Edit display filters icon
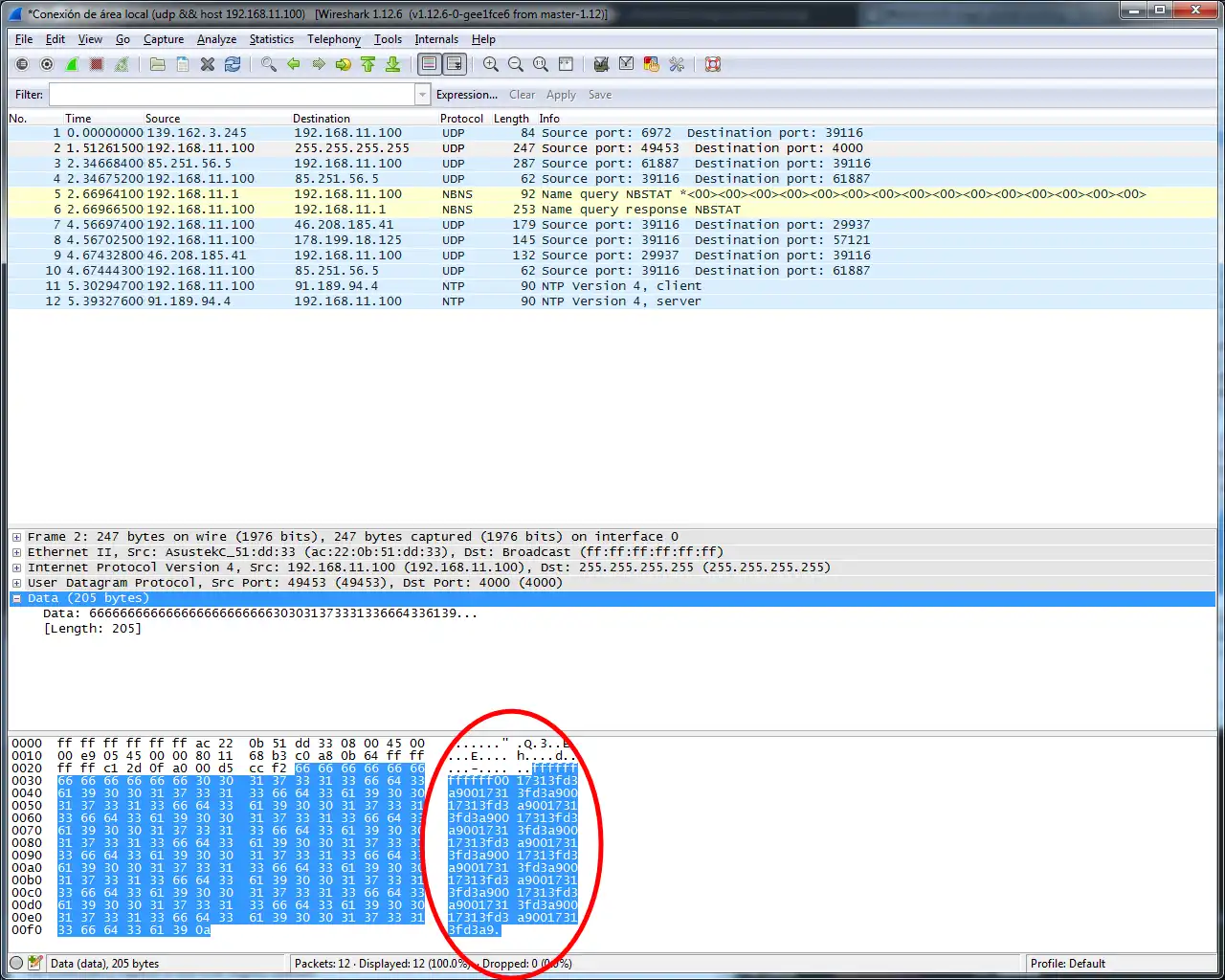This screenshot has height=980, width=1225. (627, 64)
